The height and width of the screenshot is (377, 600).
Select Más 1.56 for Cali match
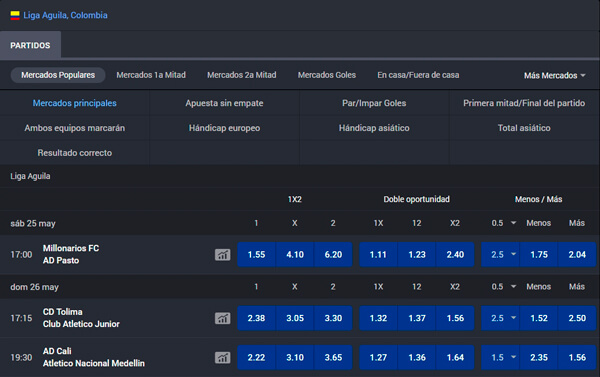tap(577, 357)
